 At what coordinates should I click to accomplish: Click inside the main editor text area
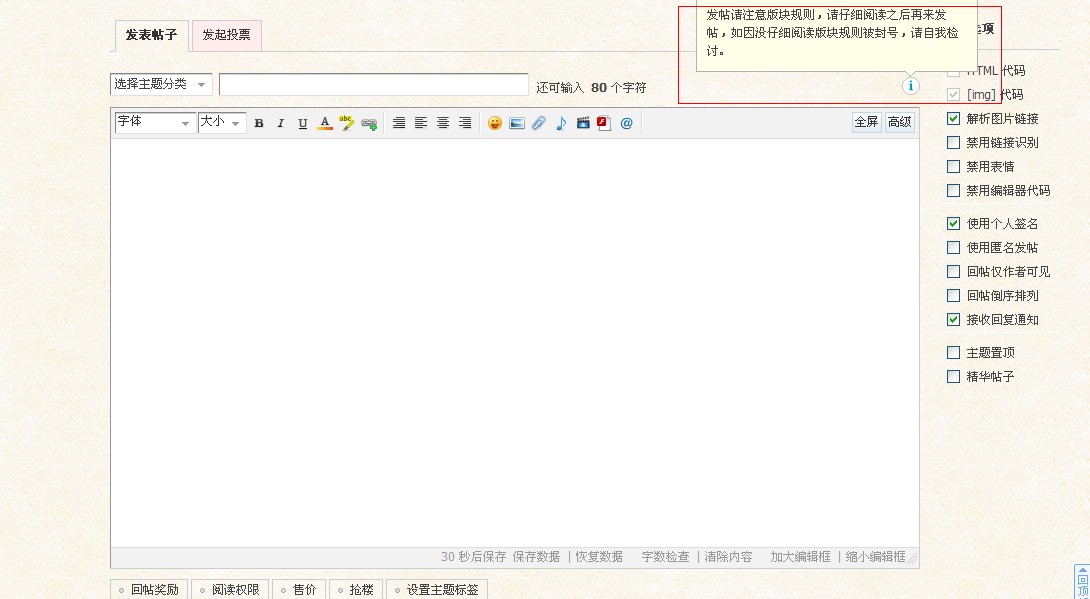[515, 343]
